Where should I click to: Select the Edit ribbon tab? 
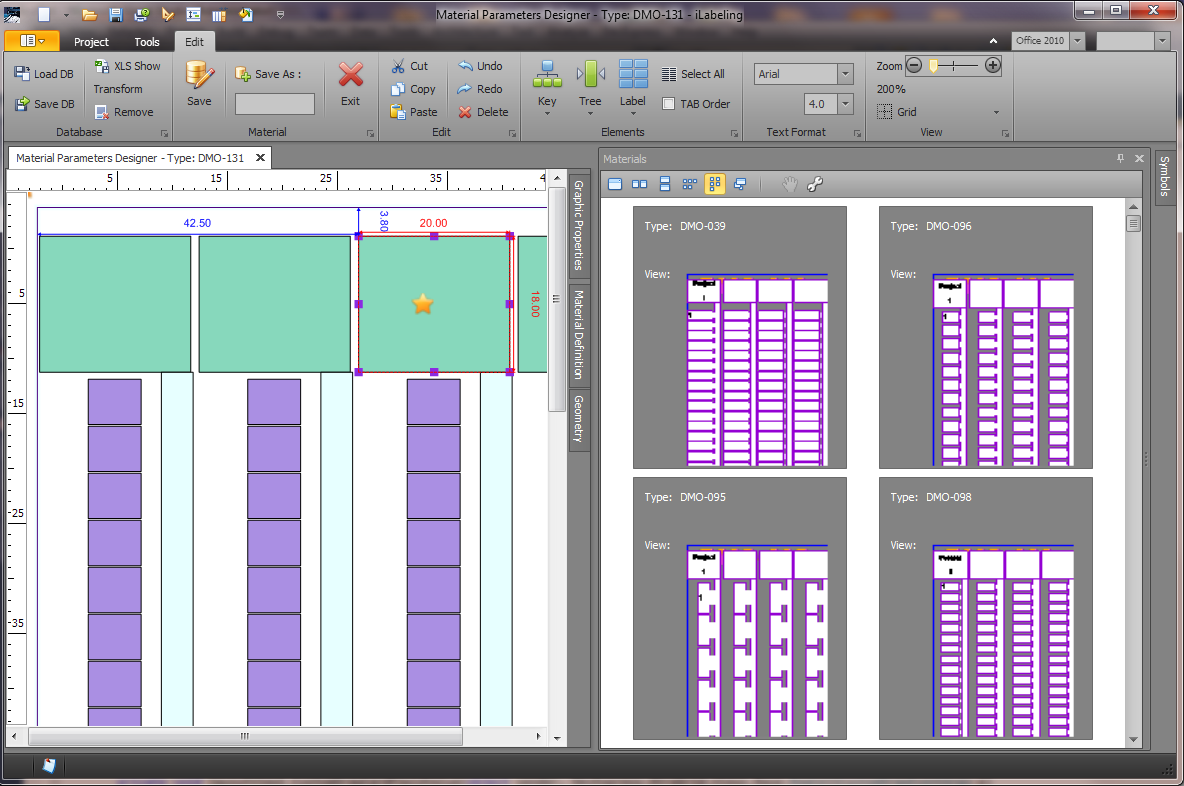(194, 42)
